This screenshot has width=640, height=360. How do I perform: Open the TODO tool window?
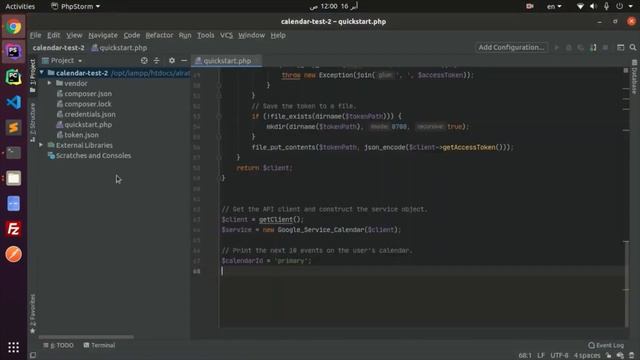[58, 345]
